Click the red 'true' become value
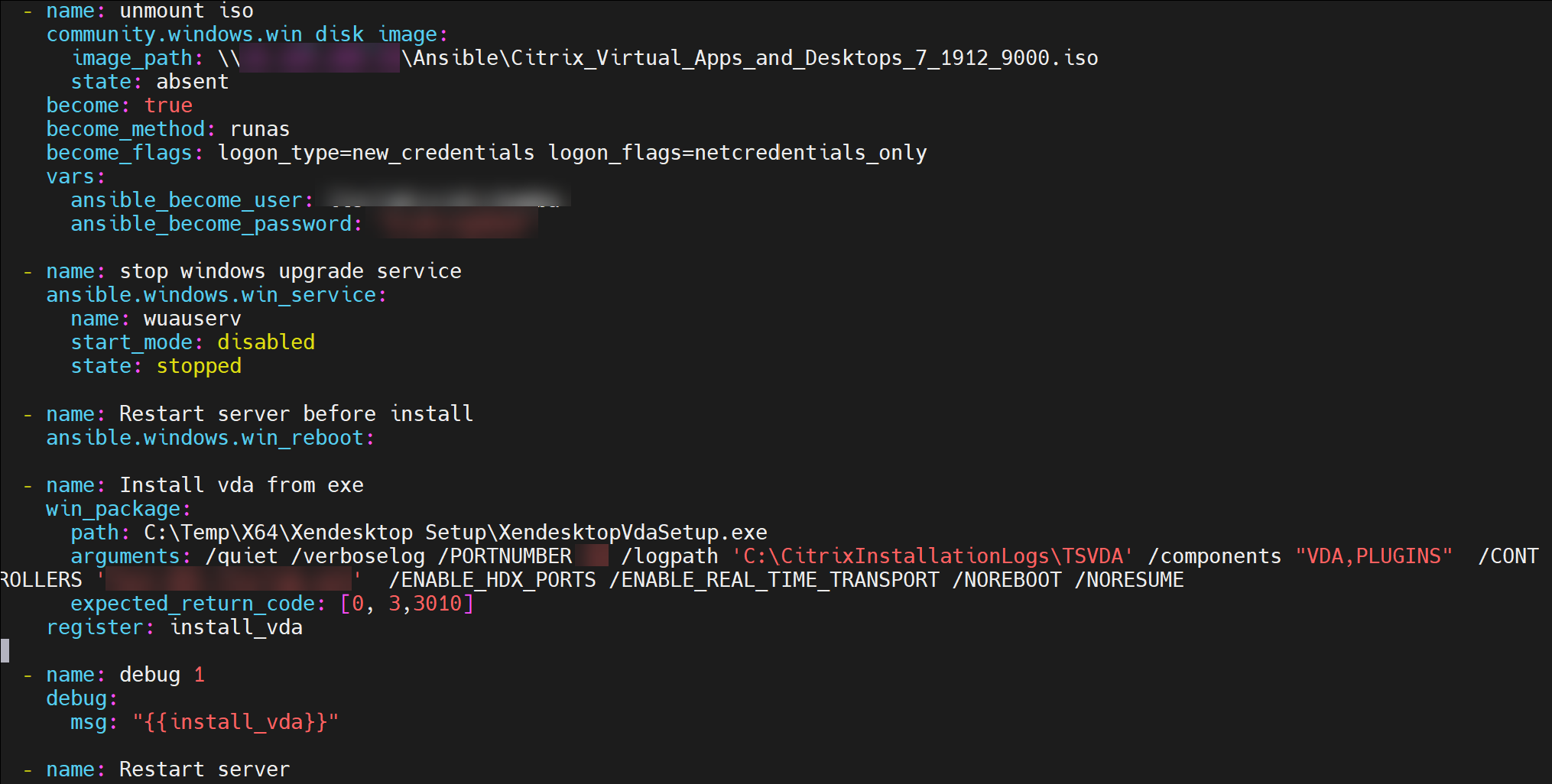 point(168,105)
